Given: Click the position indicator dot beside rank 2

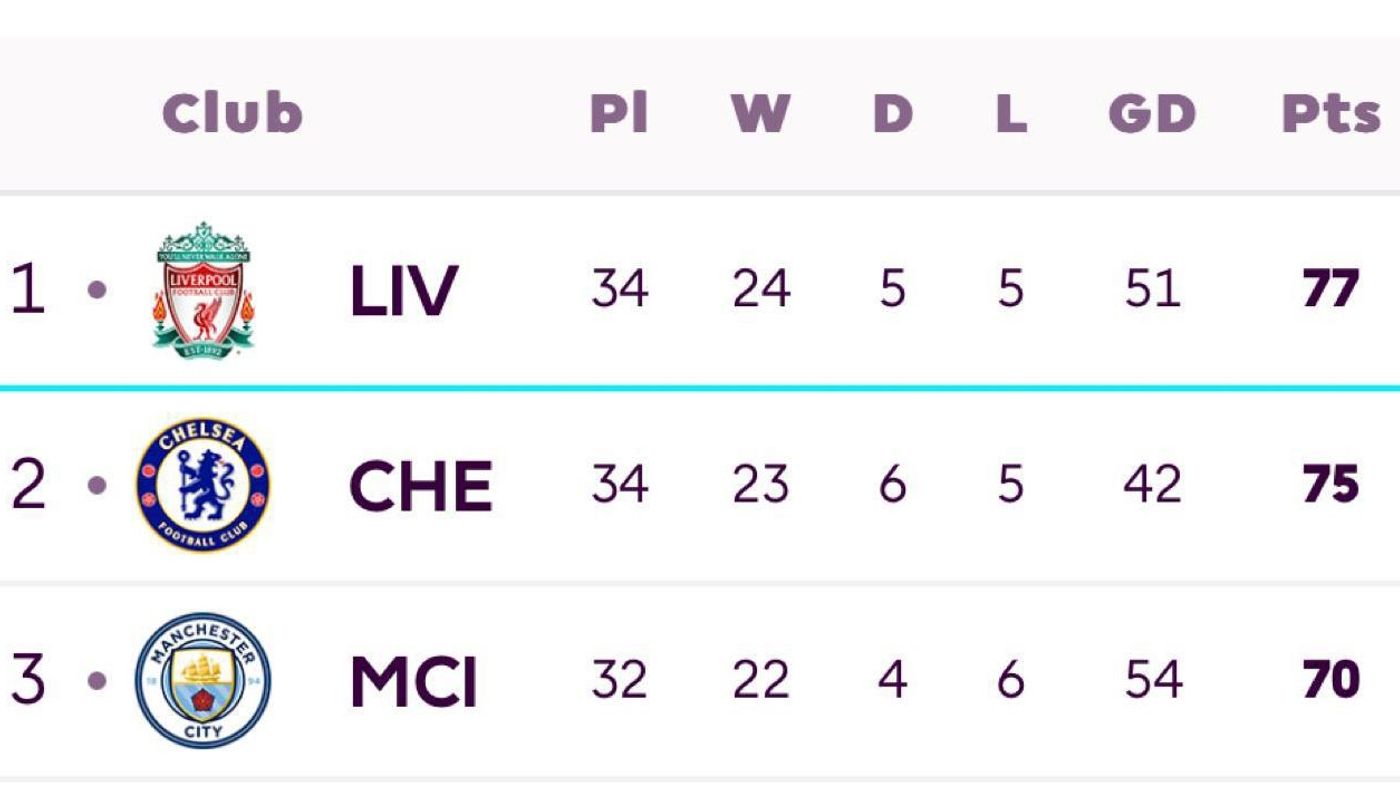Looking at the screenshot, I should pyautogui.click(x=97, y=485).
